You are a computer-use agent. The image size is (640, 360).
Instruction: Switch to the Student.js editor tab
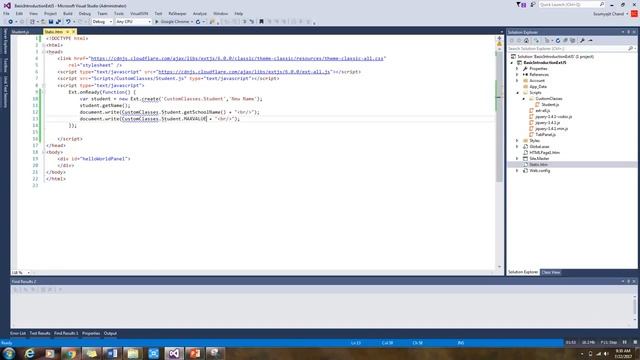click(20, 31)
